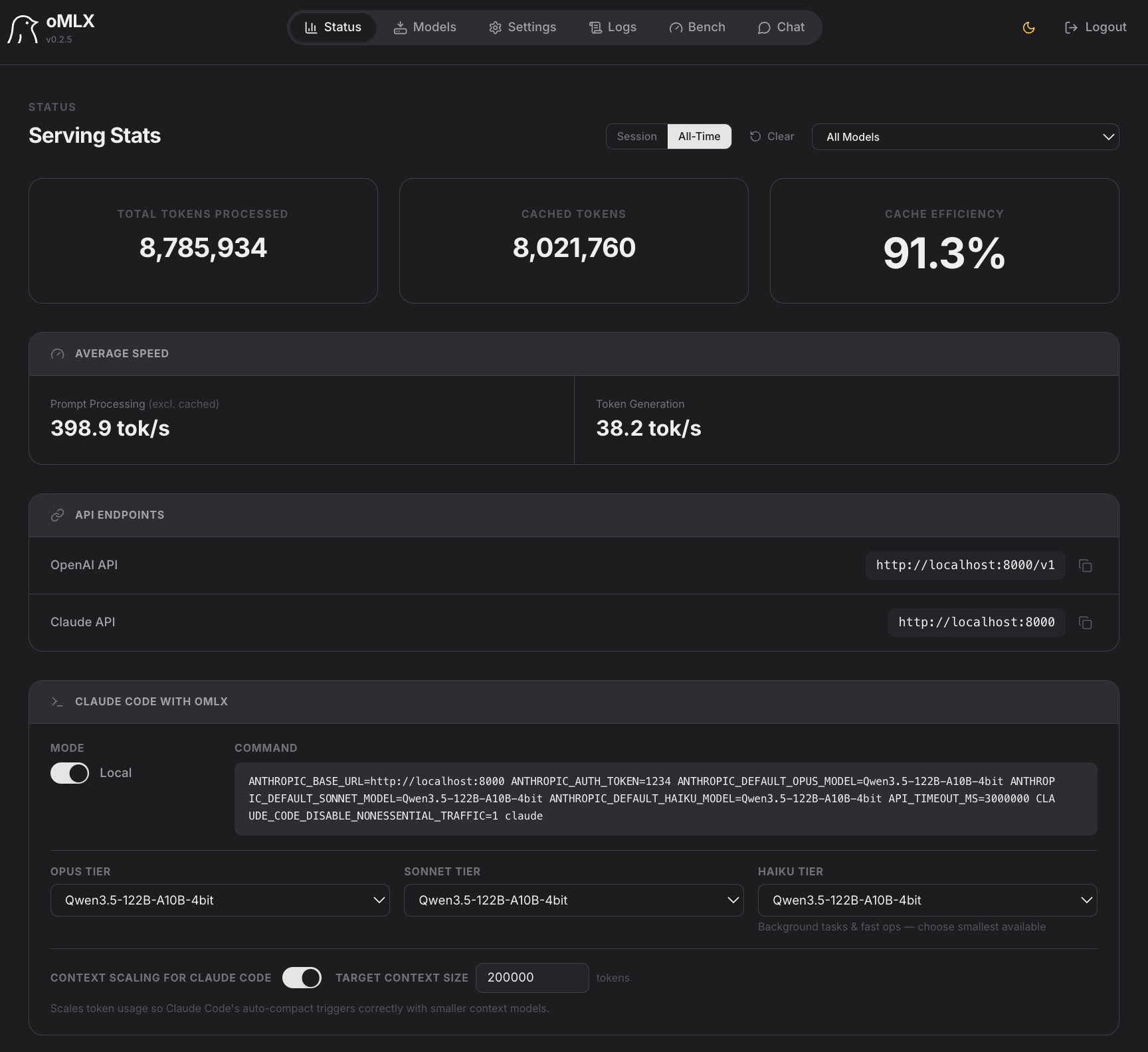
Task: Click the Bench gauge icon
Action: click(x=676, y=27)
